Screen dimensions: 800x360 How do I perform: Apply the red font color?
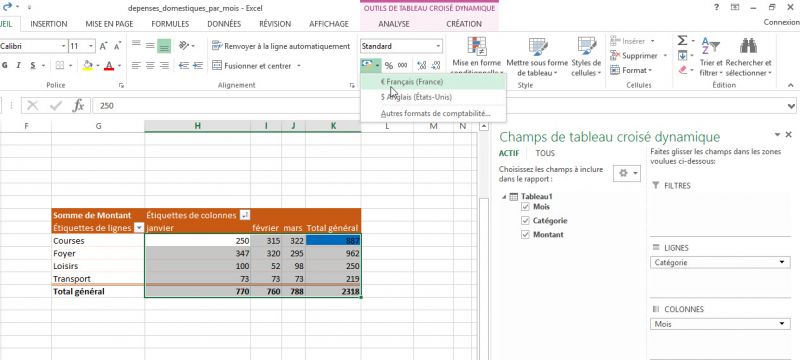pyautogui.click(x=109, y=65)
